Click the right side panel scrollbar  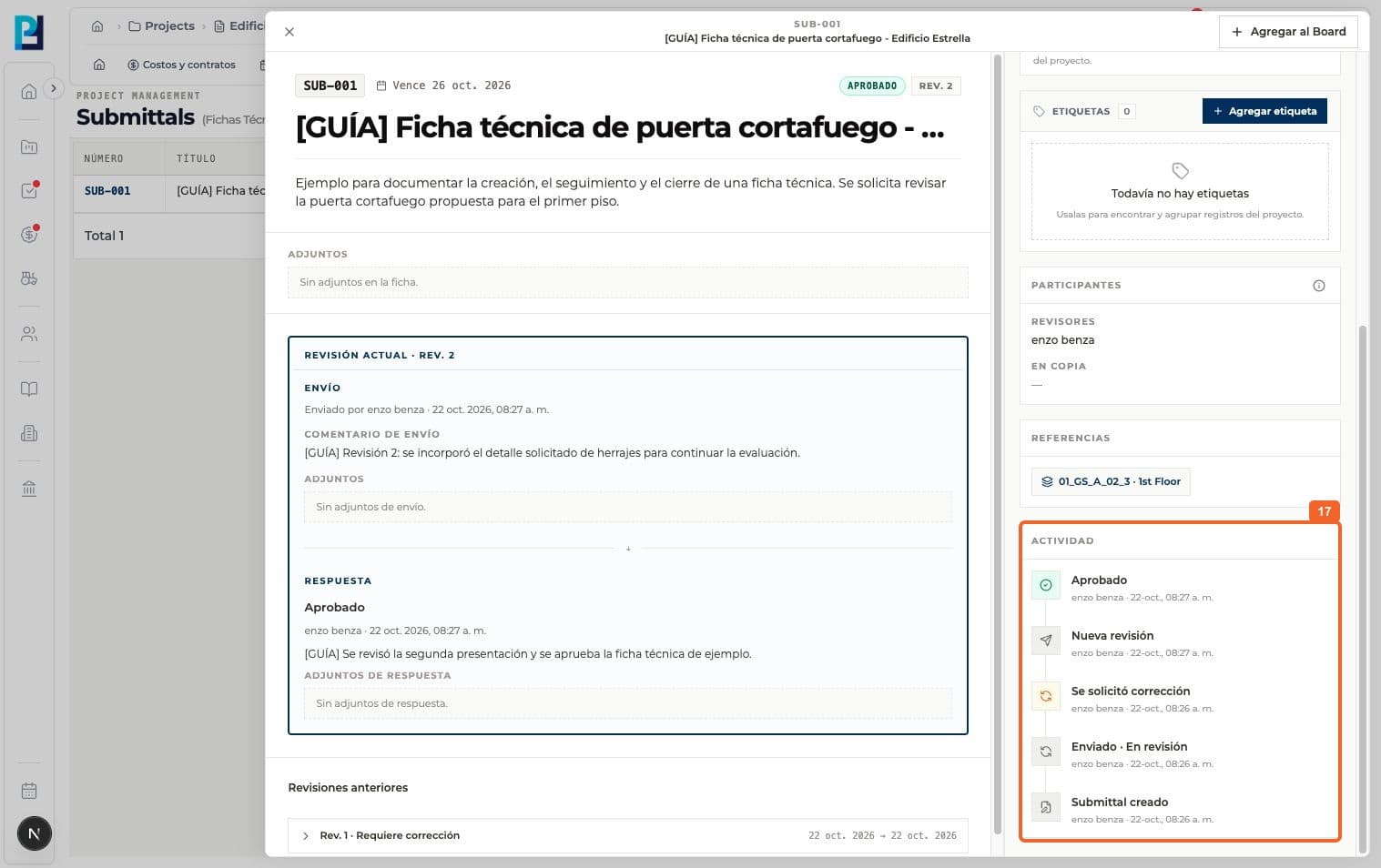[x=1363, y=589]
